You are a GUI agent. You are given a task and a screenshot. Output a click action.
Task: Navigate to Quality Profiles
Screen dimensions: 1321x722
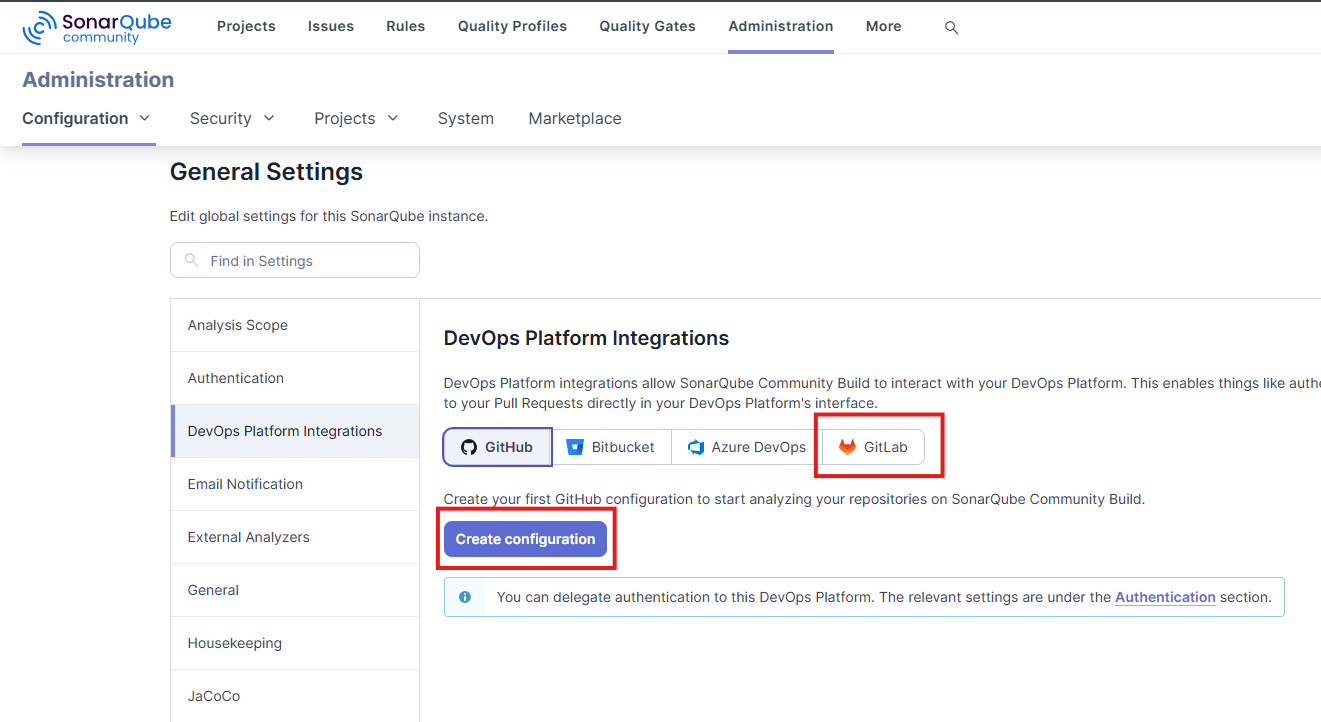512,27
